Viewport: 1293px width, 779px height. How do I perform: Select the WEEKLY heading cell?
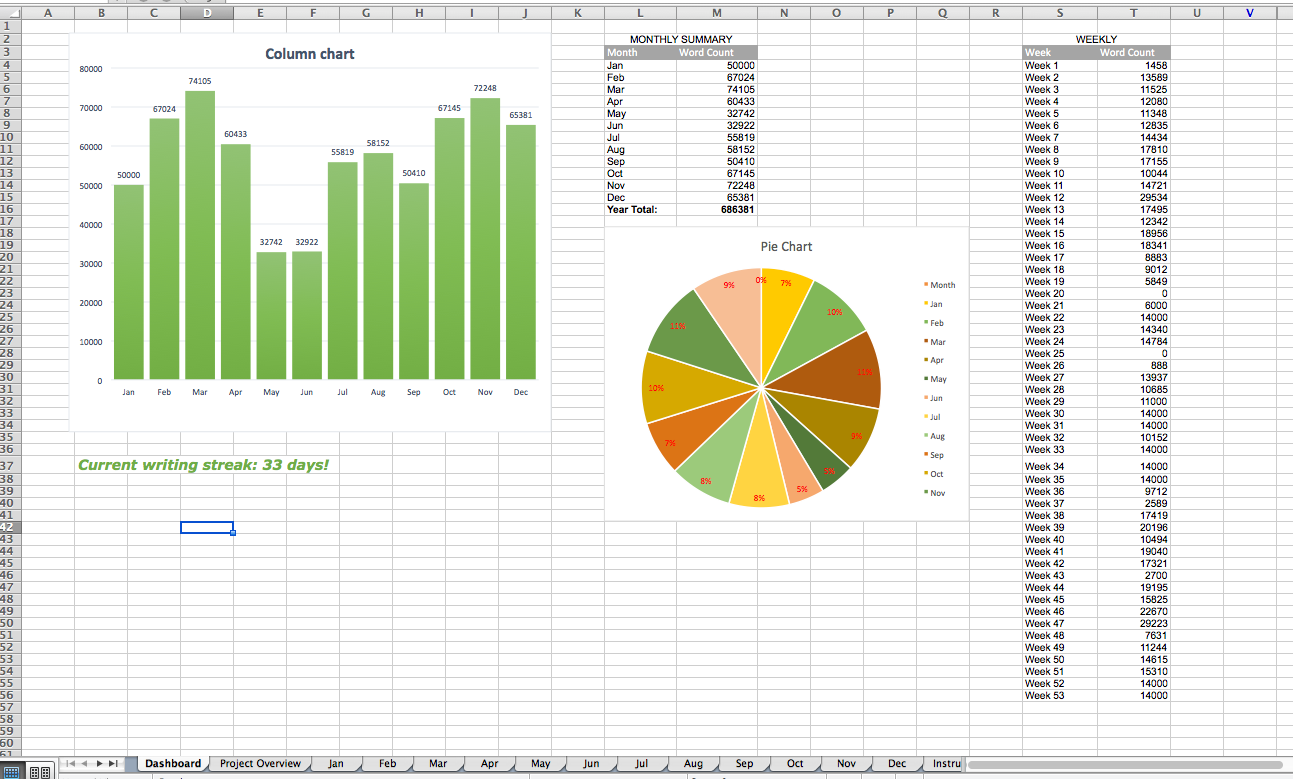[x=1096, y=40]
